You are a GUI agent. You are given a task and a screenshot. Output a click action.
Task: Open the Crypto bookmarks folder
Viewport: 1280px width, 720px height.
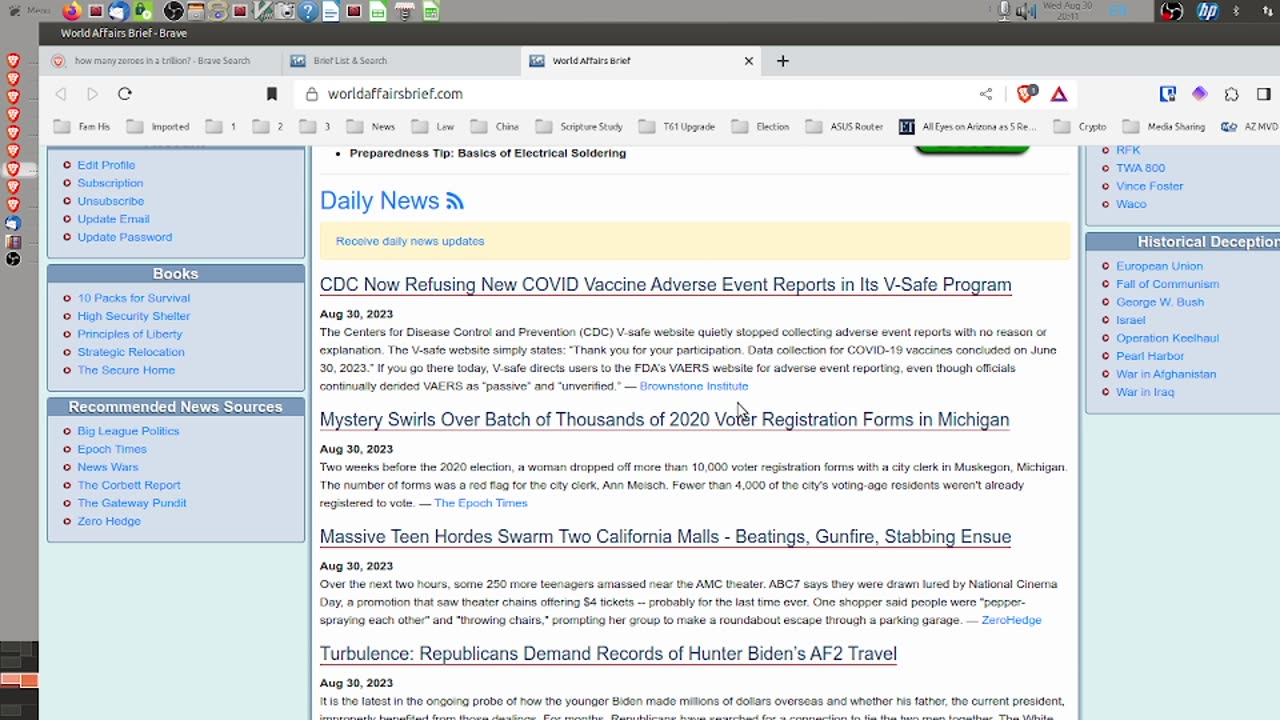pyautogui.click(x=1081, y=127)
